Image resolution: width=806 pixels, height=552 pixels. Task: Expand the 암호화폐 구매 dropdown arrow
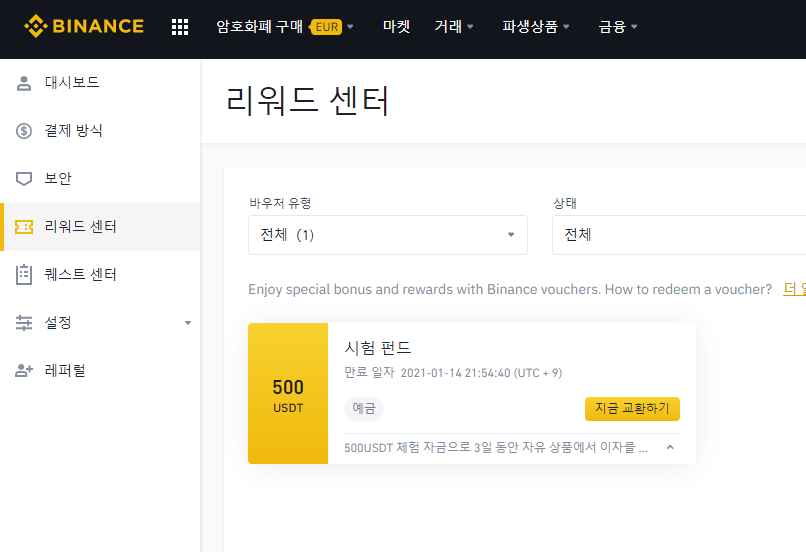point(350,27)
